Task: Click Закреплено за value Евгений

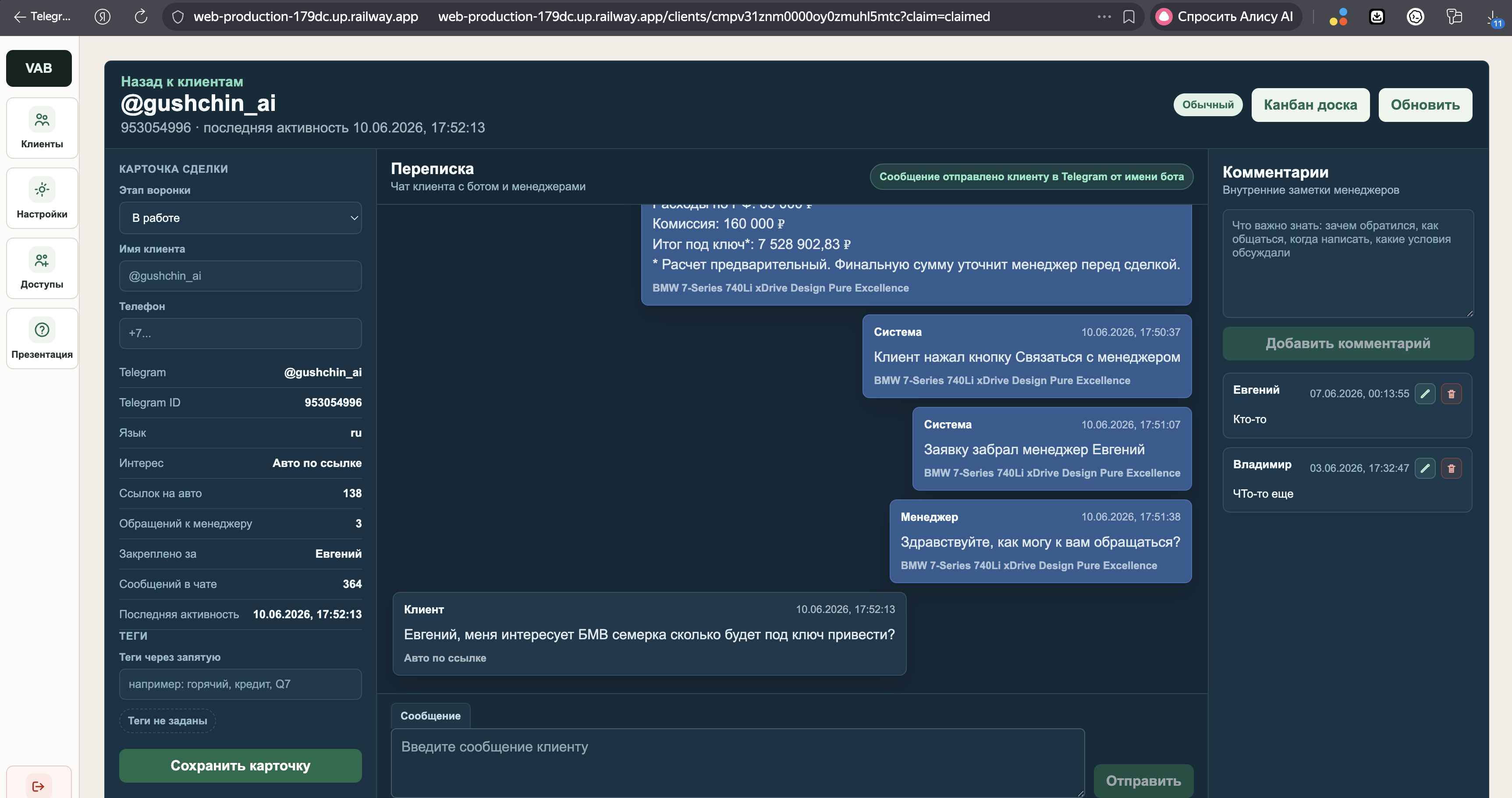Action: click(x=338, y=554)
